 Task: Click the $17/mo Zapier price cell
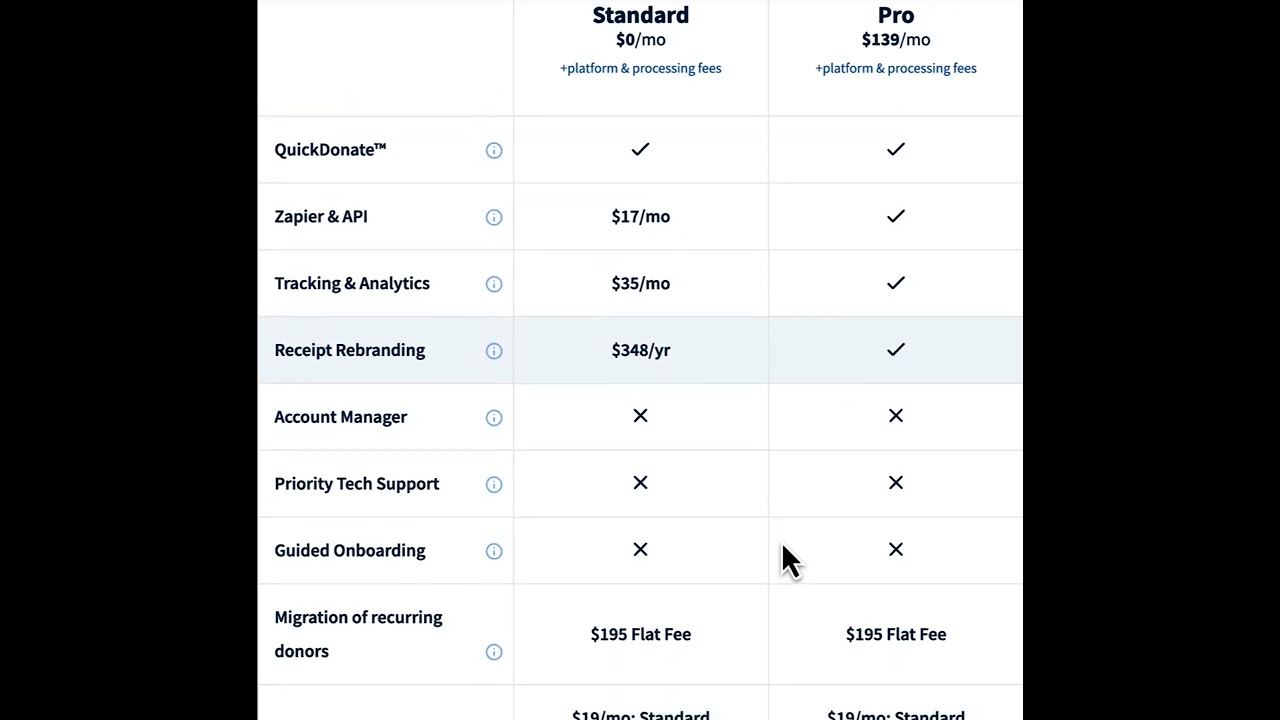[x=640, y=217]
